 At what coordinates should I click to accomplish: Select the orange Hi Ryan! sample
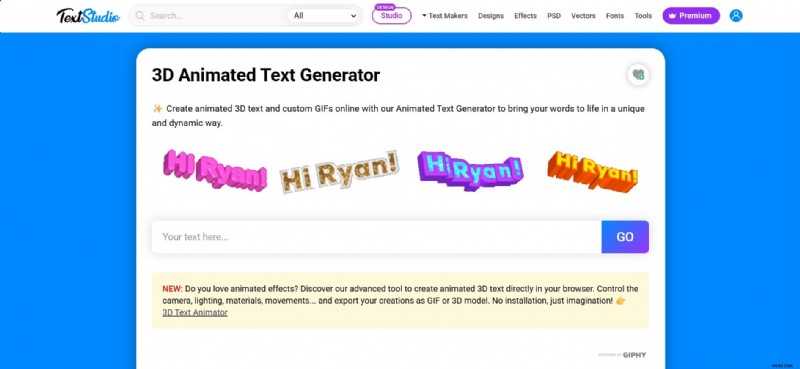click(593, 171)
